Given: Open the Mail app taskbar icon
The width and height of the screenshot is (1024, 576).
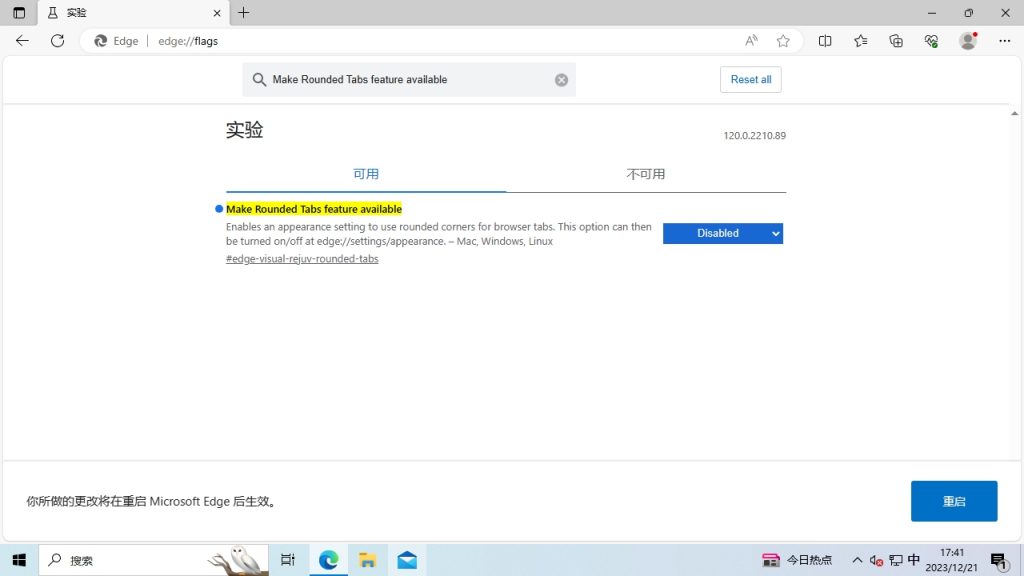Looking at the screenshot, I should pyautogui.click(x=407, y=560).
